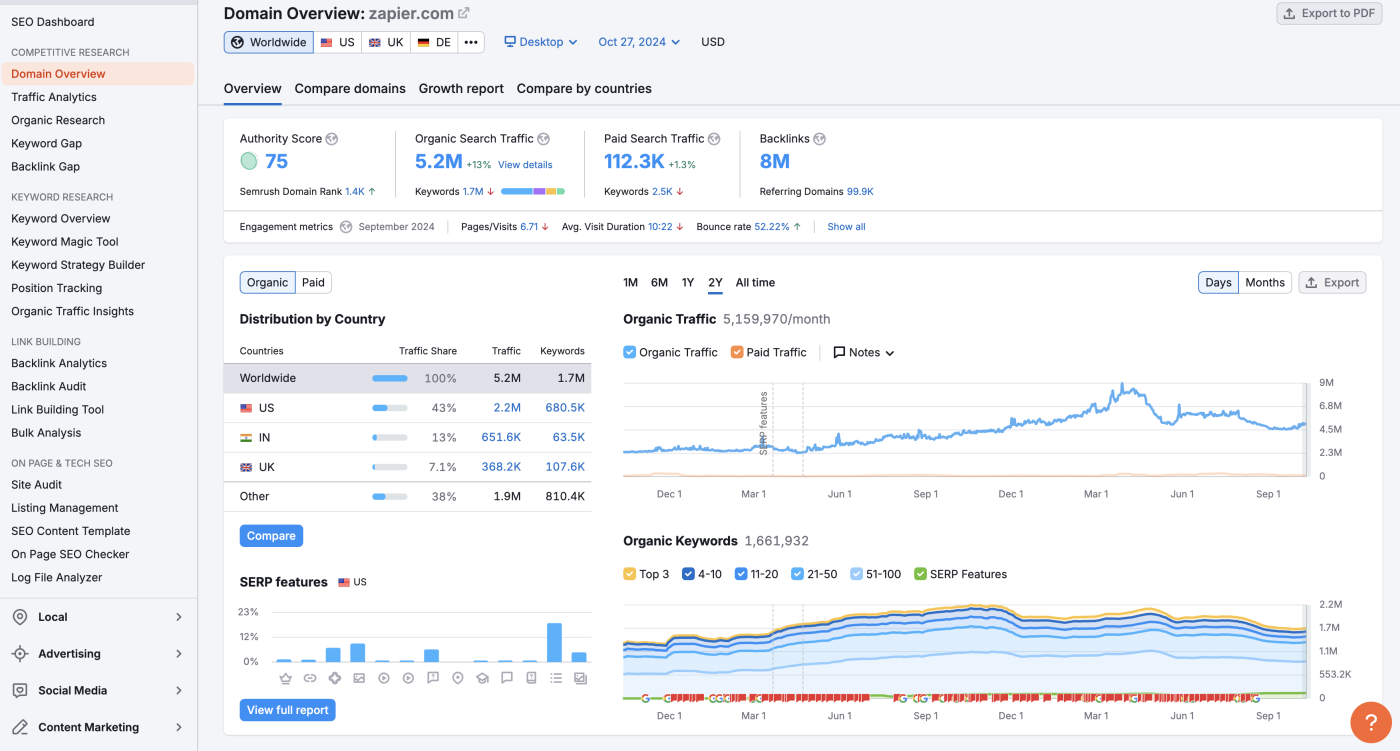
Task: Click the plain speech-bubble SERP feature icon
Action: coord(507,678)
